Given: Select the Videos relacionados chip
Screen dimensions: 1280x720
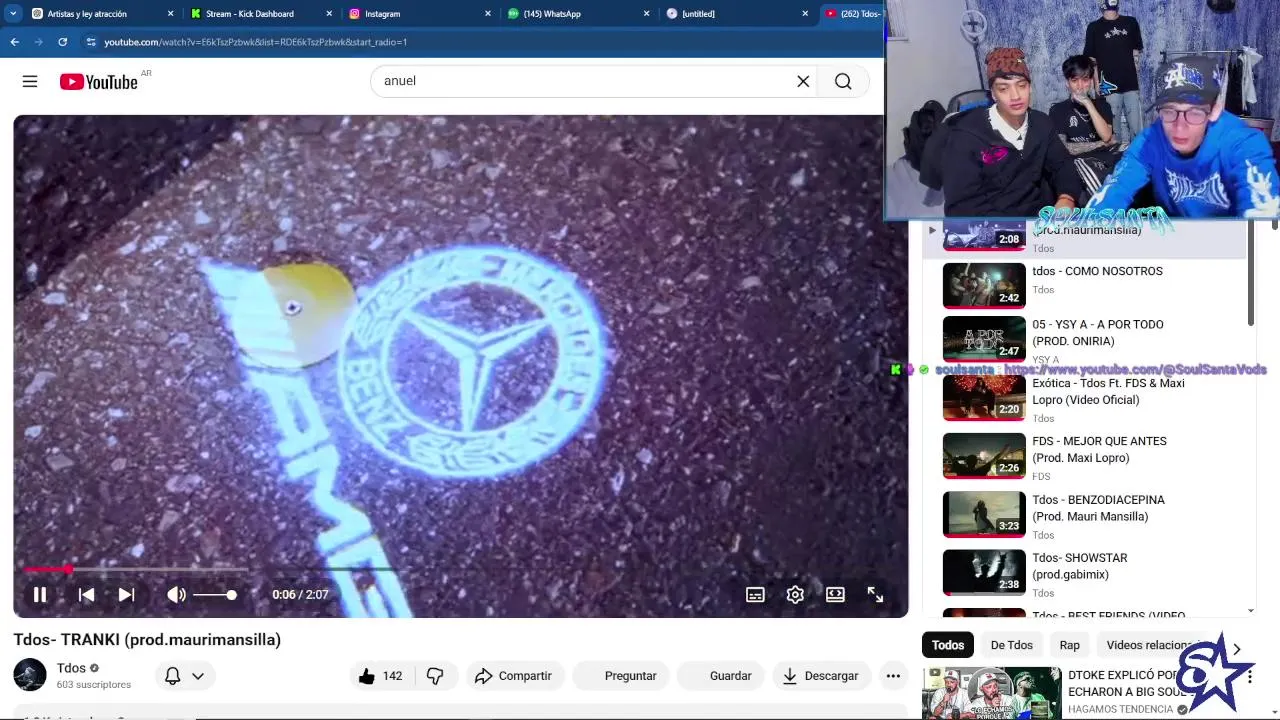Looking at the screenshot, I should 1150,645.
